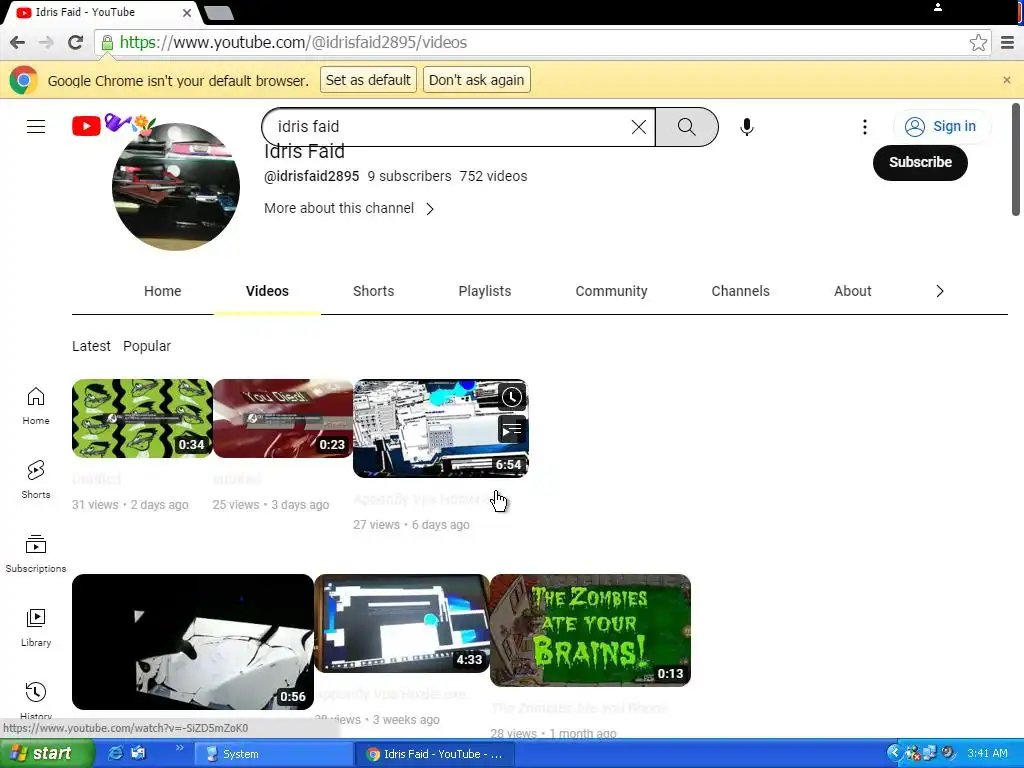
Task: Clear the search text with the X icon
Action: click(639, 127)
